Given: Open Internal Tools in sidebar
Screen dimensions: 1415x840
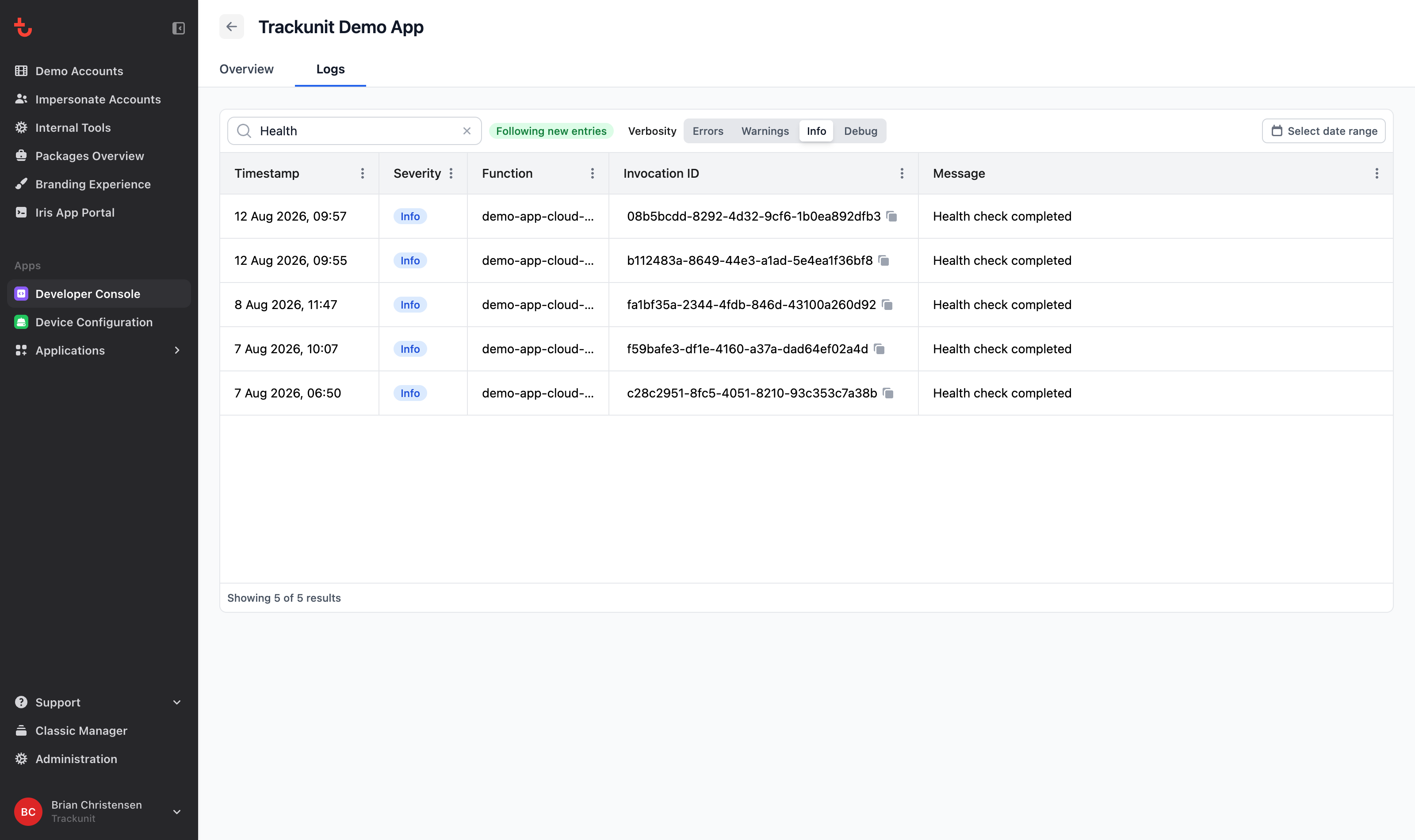Looking at the screenshot, I should point(99,127).
